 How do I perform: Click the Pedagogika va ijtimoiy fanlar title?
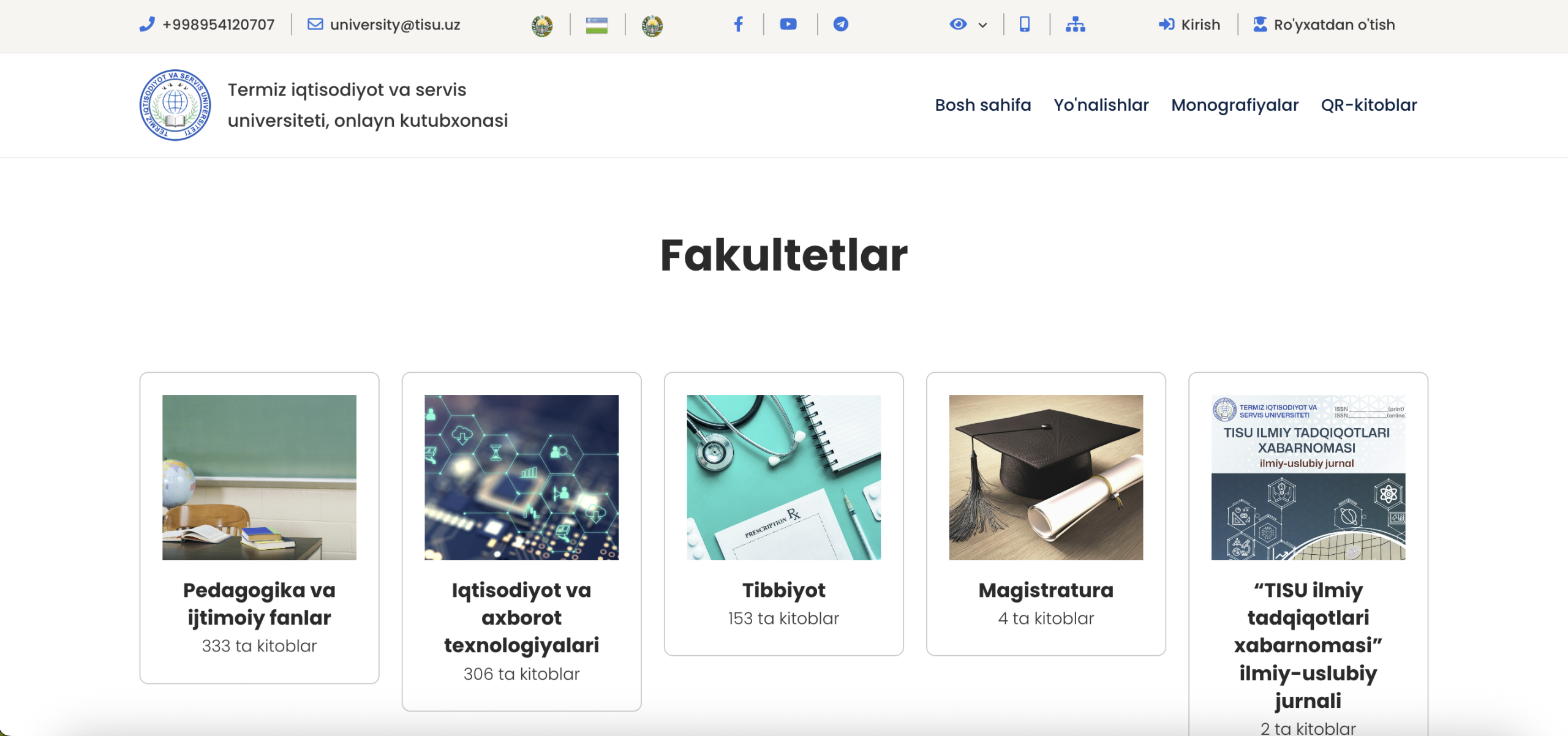point(259,603)
